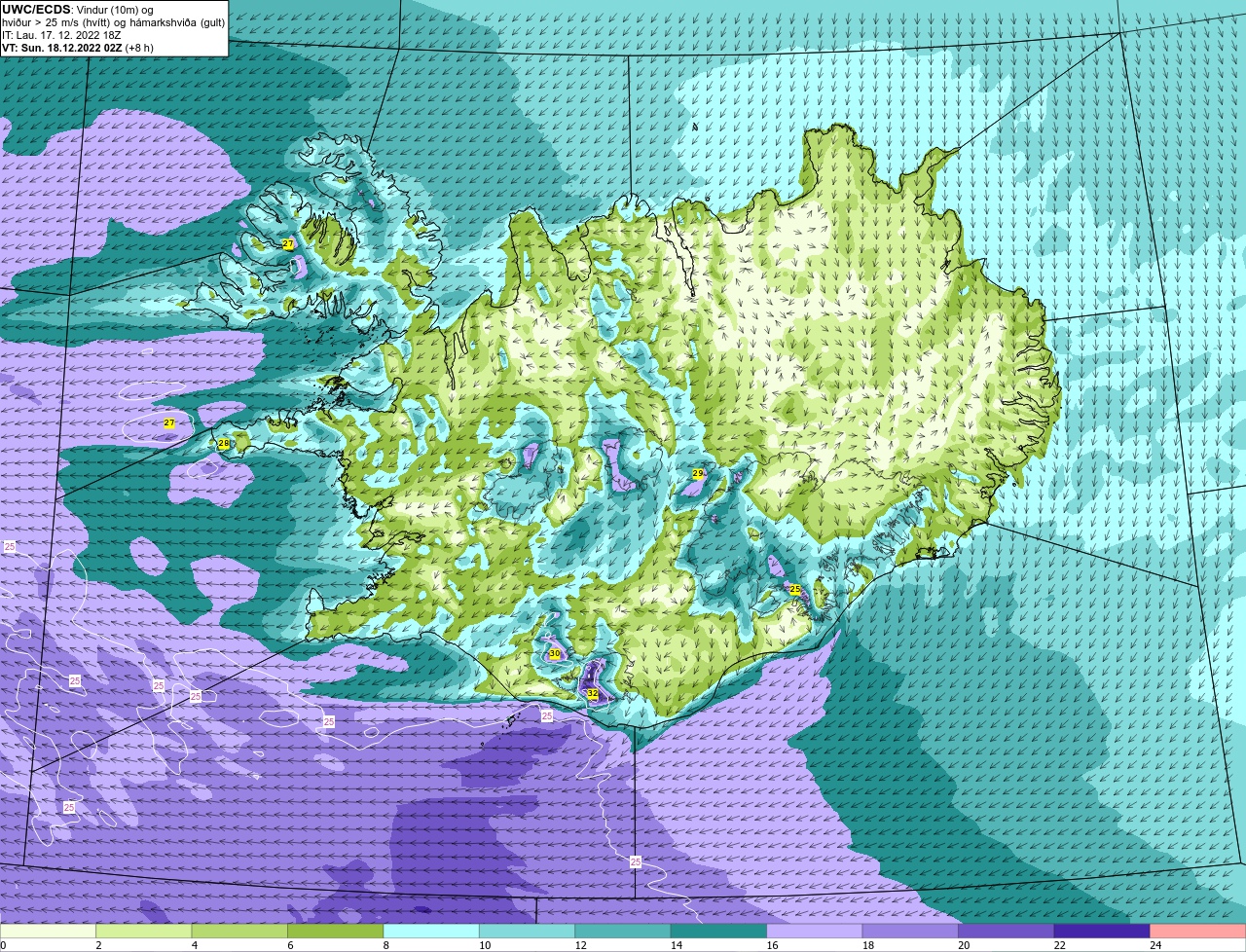Pick the 4–6 m/s green color bar segment
Screen dimensions: 1246x952
pos(239,931)
